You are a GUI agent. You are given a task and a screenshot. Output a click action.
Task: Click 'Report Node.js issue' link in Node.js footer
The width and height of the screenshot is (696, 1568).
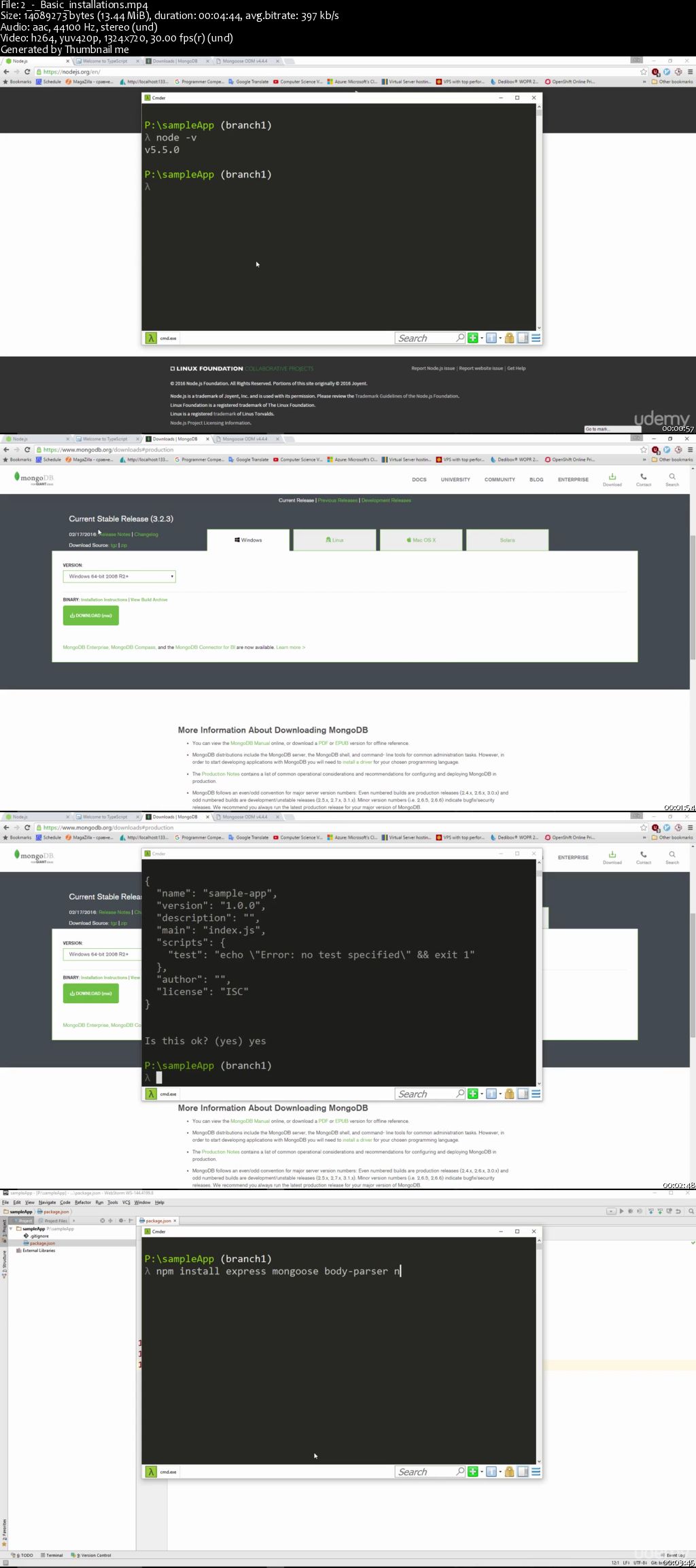click(433, 368)
